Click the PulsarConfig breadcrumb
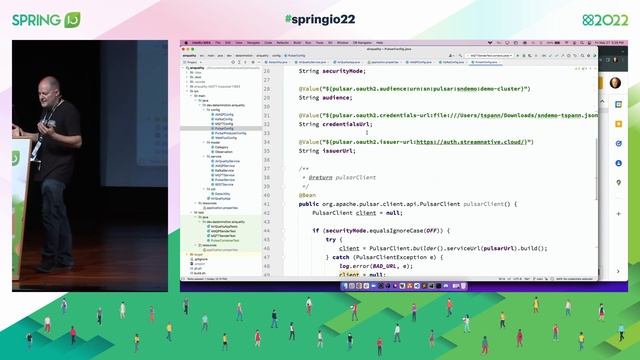Image resolution: width=640 pixels, height=360 pixels. [x=295, y=56]
